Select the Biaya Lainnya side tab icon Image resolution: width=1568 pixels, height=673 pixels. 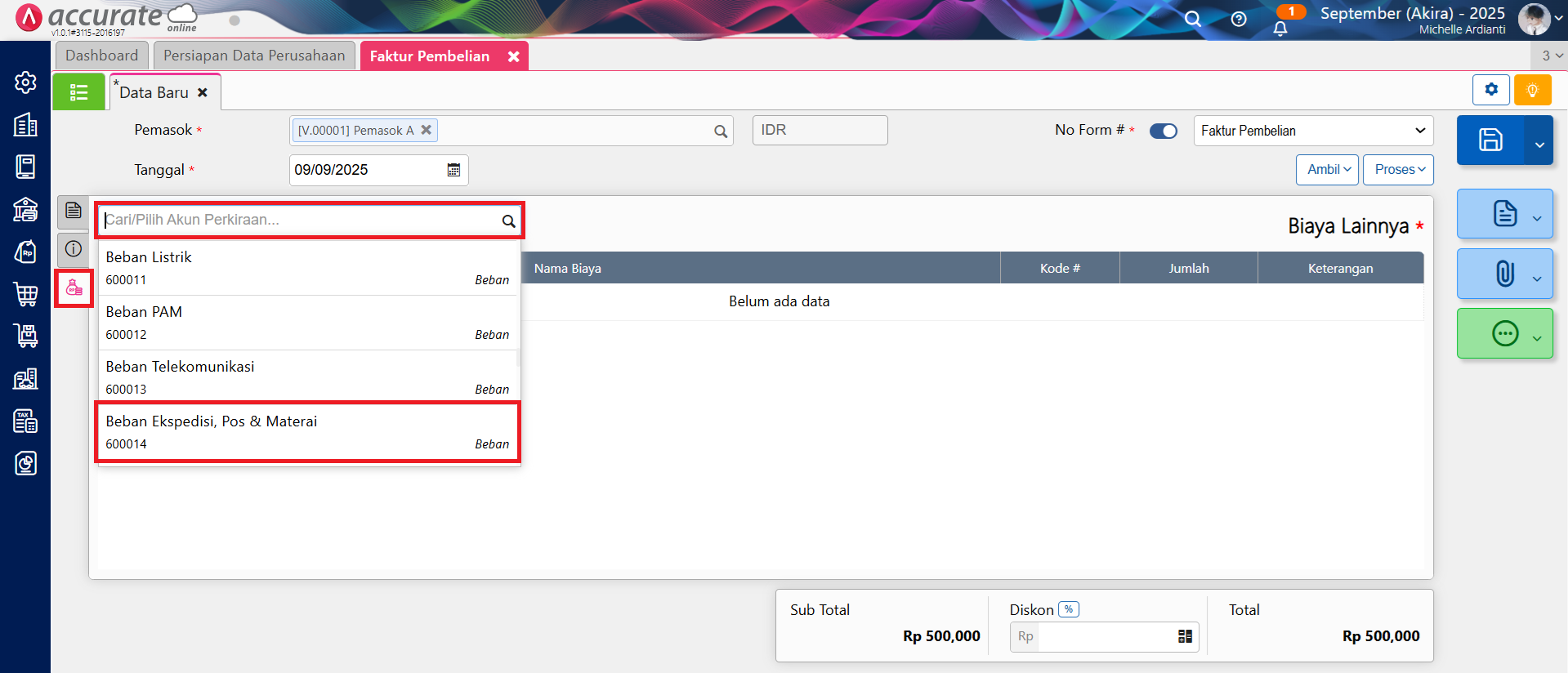coord(74,288)
